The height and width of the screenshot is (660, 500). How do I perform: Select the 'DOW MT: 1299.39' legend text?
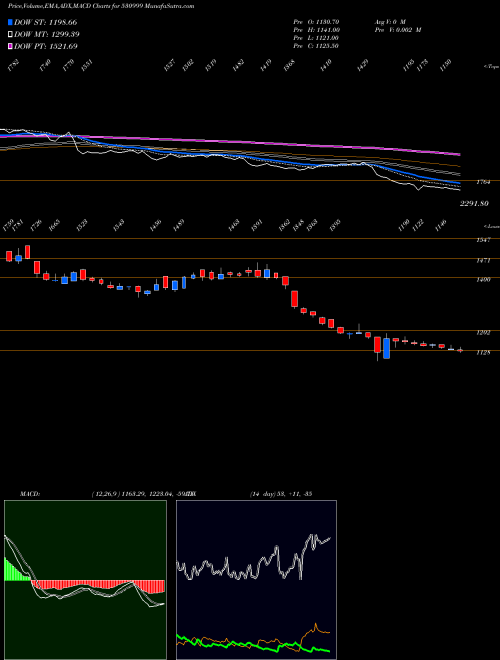47,35
